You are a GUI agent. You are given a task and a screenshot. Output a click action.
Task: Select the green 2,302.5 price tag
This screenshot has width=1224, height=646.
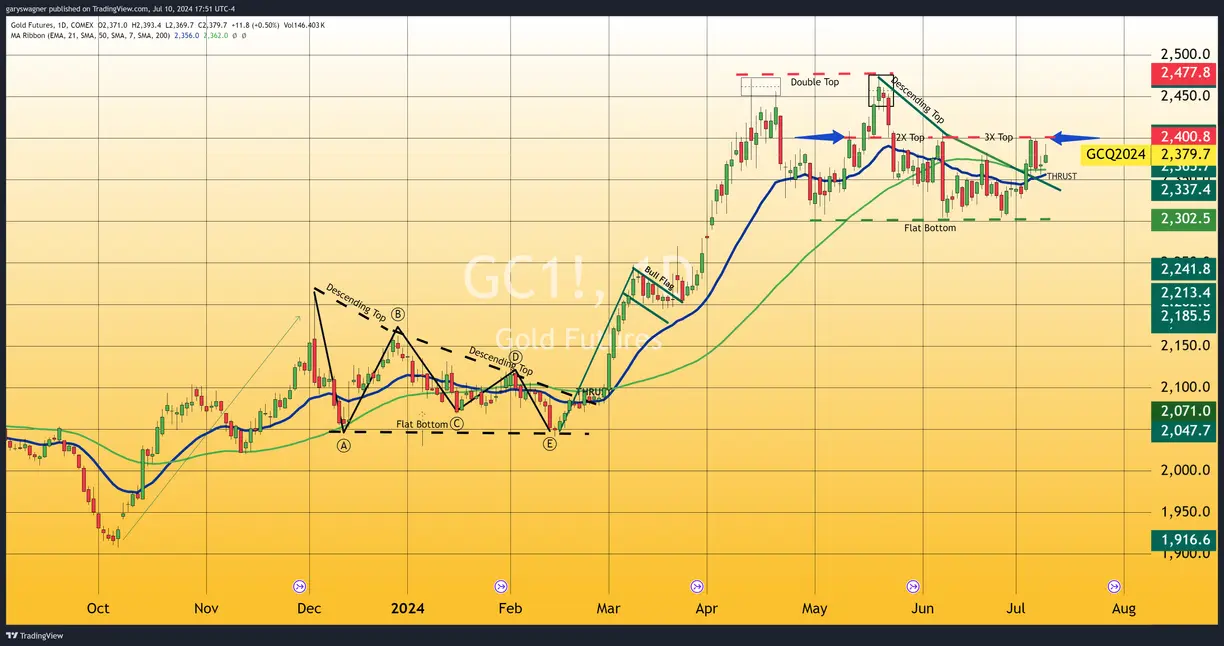pyautogui.click(x=1186, y=219)
